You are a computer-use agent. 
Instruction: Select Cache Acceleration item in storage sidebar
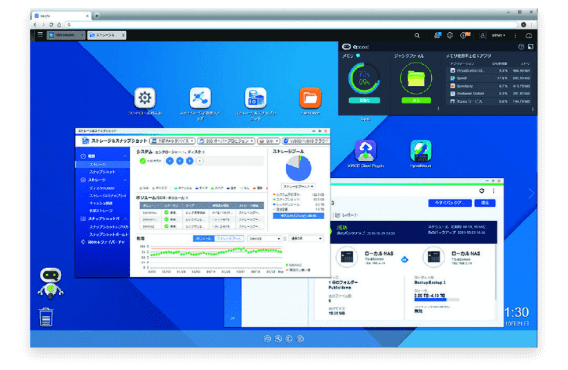click(101, 203)
